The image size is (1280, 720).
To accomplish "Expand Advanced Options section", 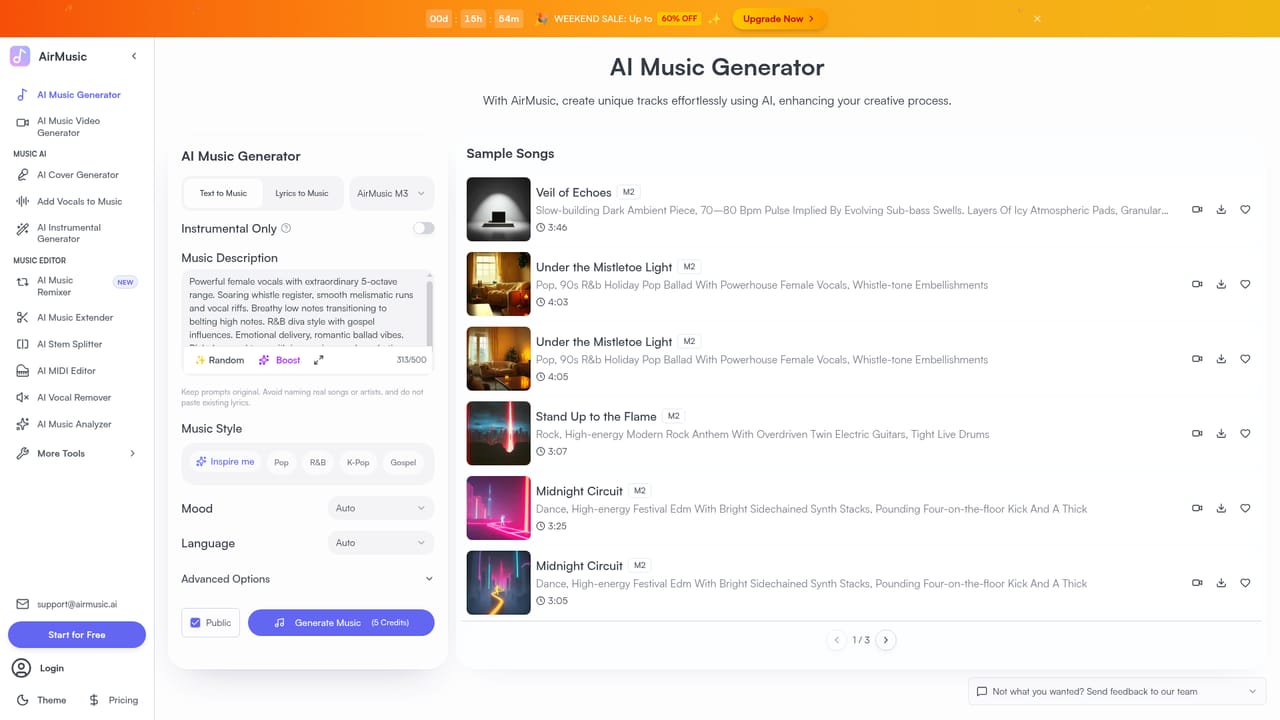I will (x=308, y=579).
